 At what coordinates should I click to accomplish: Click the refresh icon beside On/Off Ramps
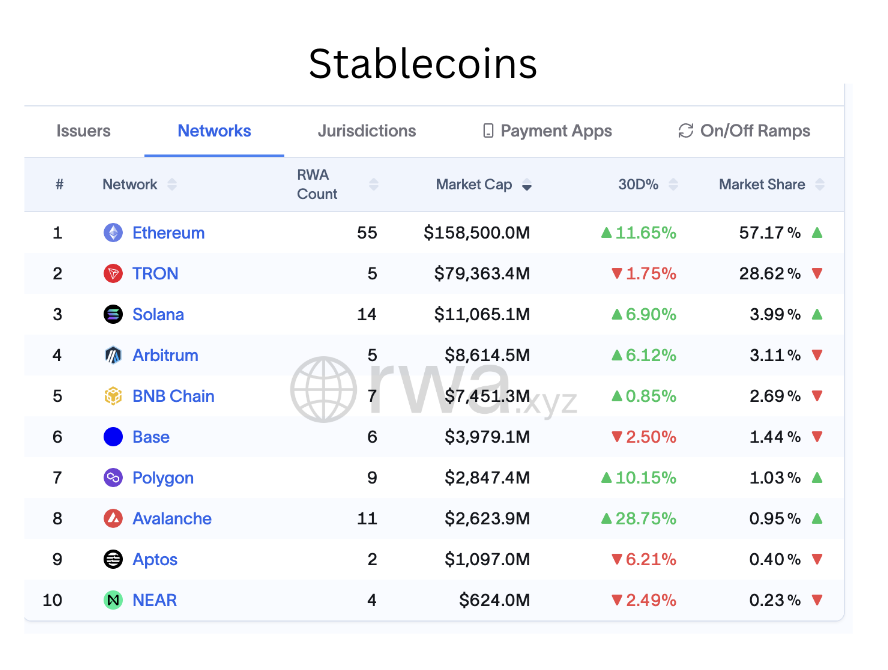click(684, 130)
